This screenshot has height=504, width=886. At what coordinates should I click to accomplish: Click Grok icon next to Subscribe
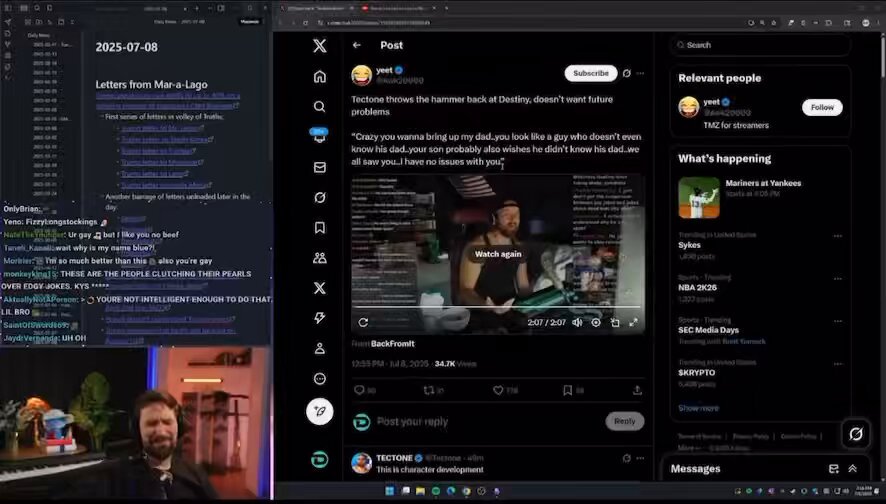pos(627,73)
